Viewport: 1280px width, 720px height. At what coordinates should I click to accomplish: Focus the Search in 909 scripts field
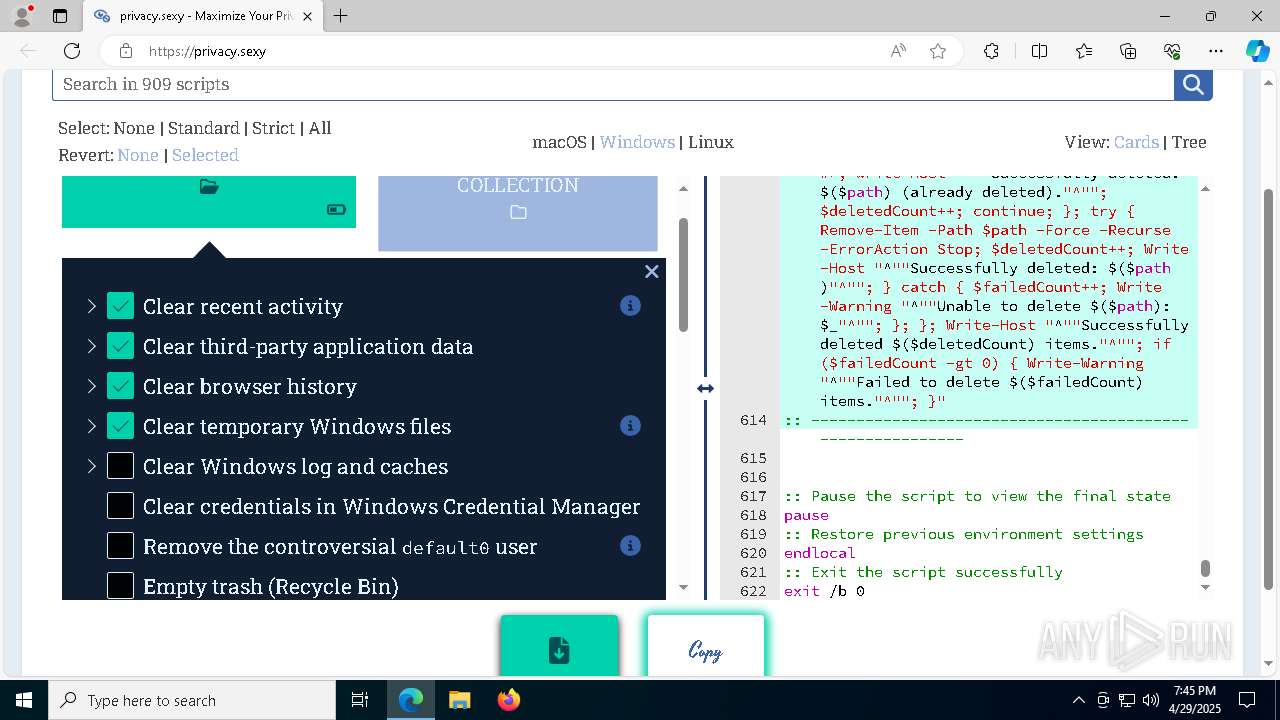click(x=613, y=84)
